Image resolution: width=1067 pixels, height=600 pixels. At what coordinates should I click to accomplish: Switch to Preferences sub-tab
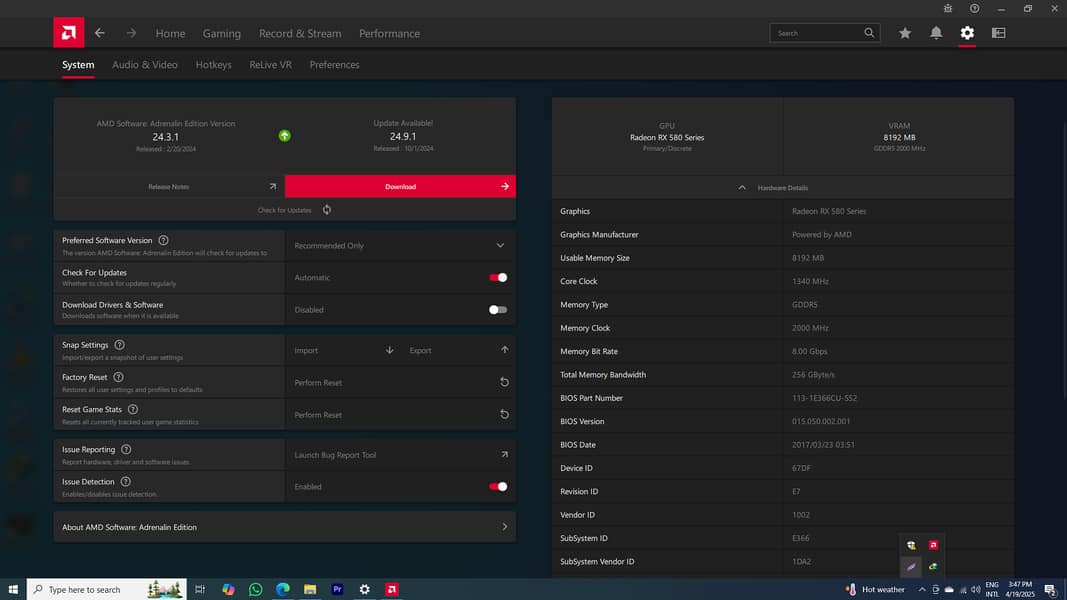[334, 65]
